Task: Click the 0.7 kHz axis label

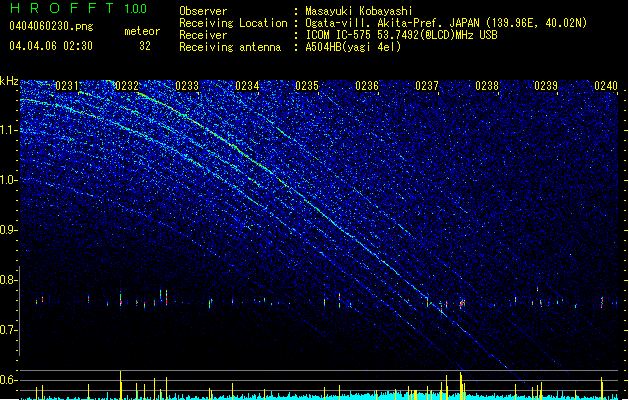Action: coord(9,330)
